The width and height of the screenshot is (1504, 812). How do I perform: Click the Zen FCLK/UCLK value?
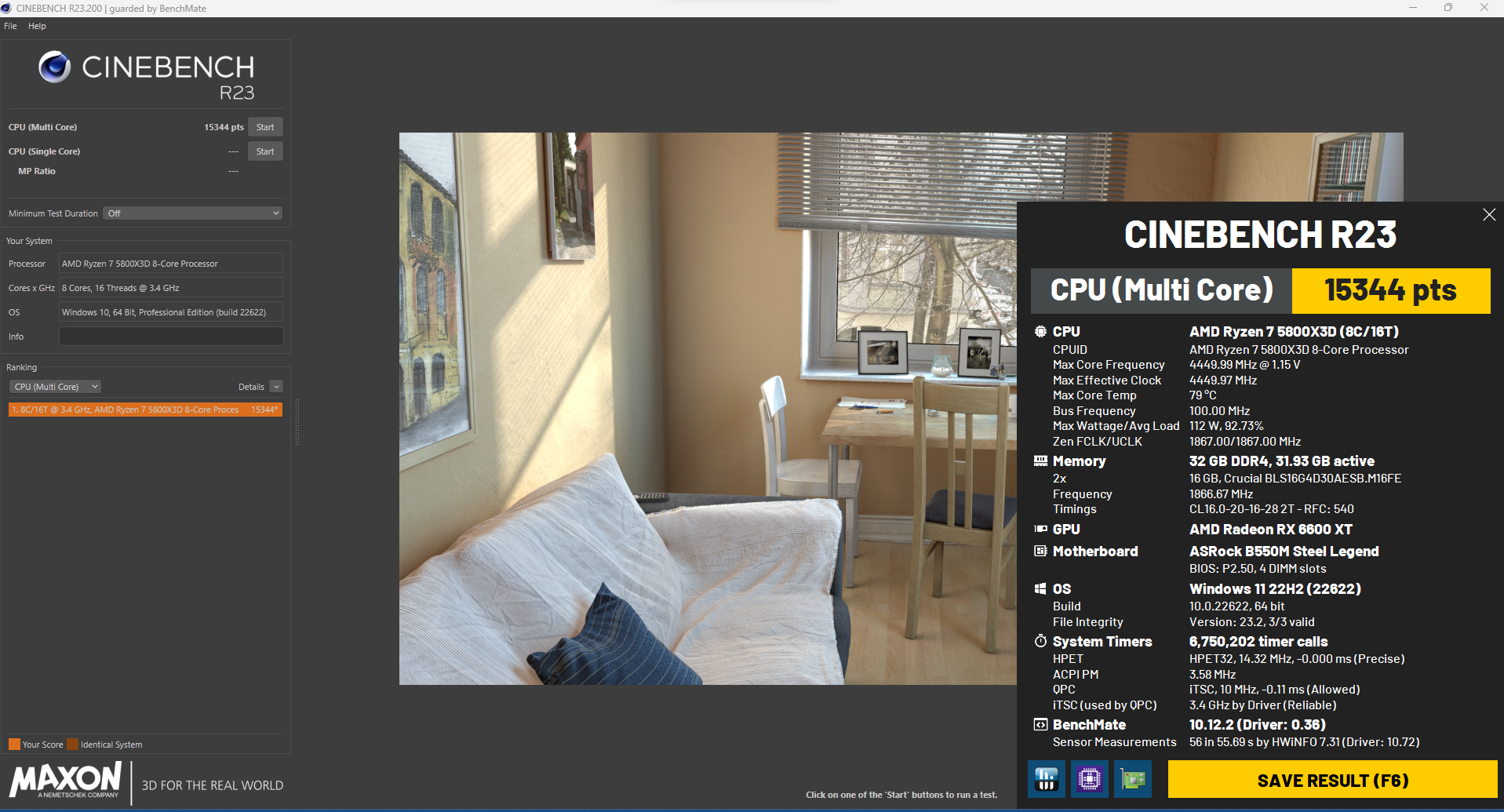point(1245,442)
